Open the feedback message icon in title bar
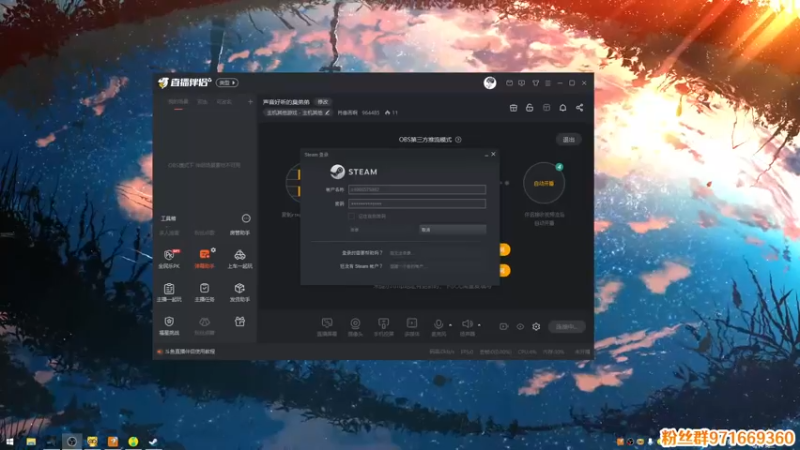Image resolution: width=800 pixels, height=450 pixels. 521,83
